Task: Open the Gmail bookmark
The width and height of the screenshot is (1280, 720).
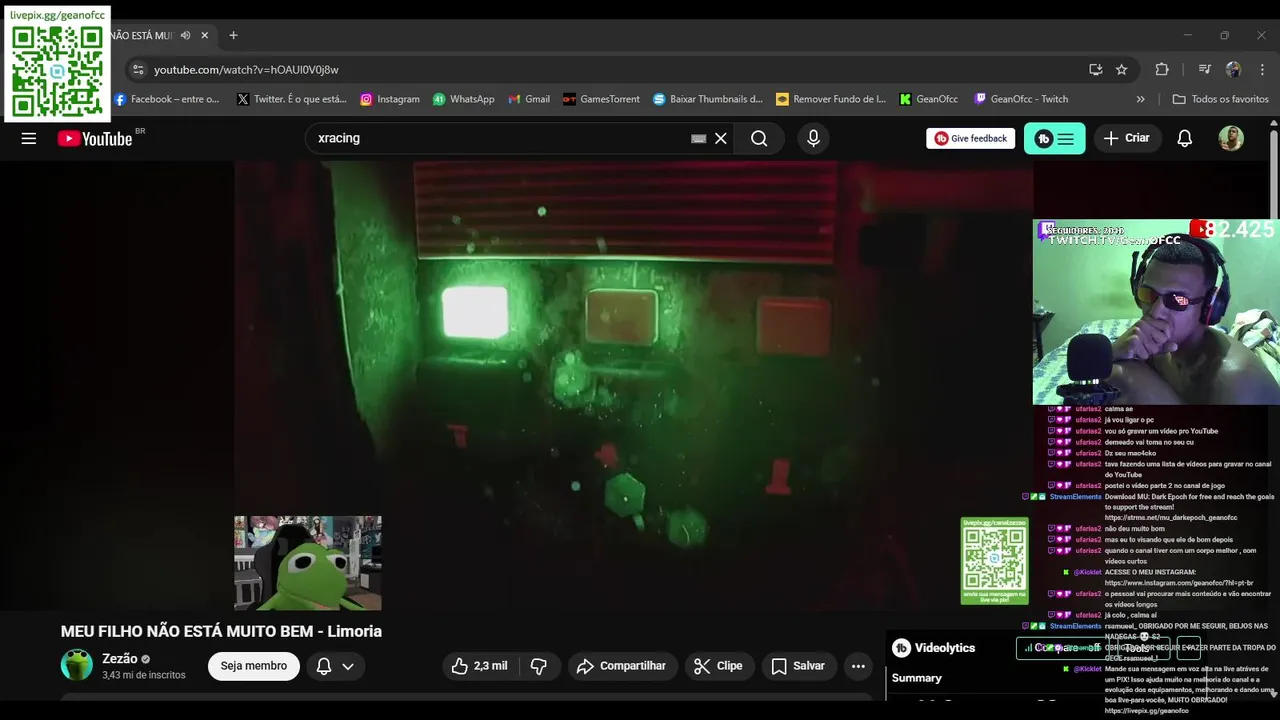Action: tap(529, 99)
